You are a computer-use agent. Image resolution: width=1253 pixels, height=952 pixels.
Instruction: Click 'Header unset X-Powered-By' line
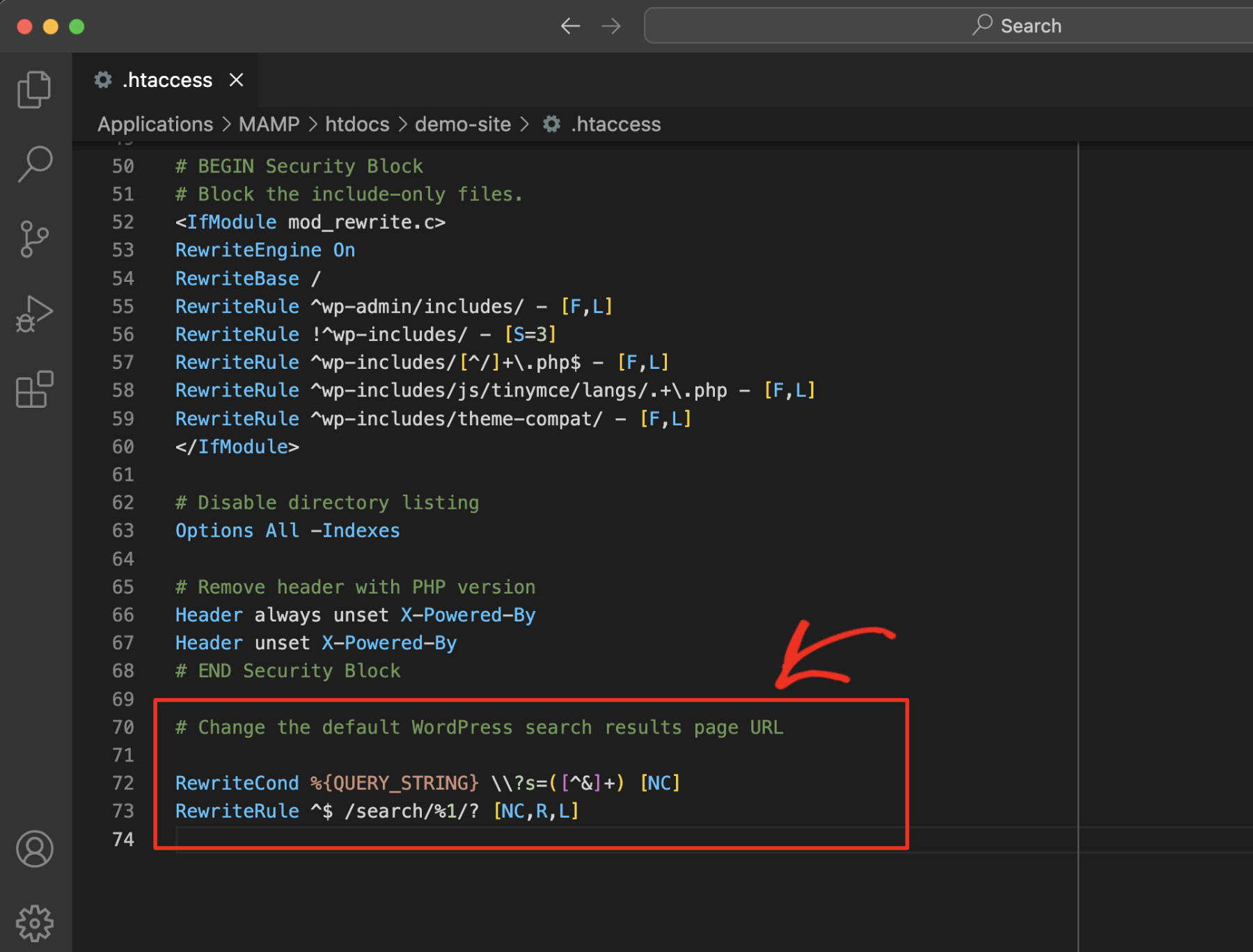point(316,643)
